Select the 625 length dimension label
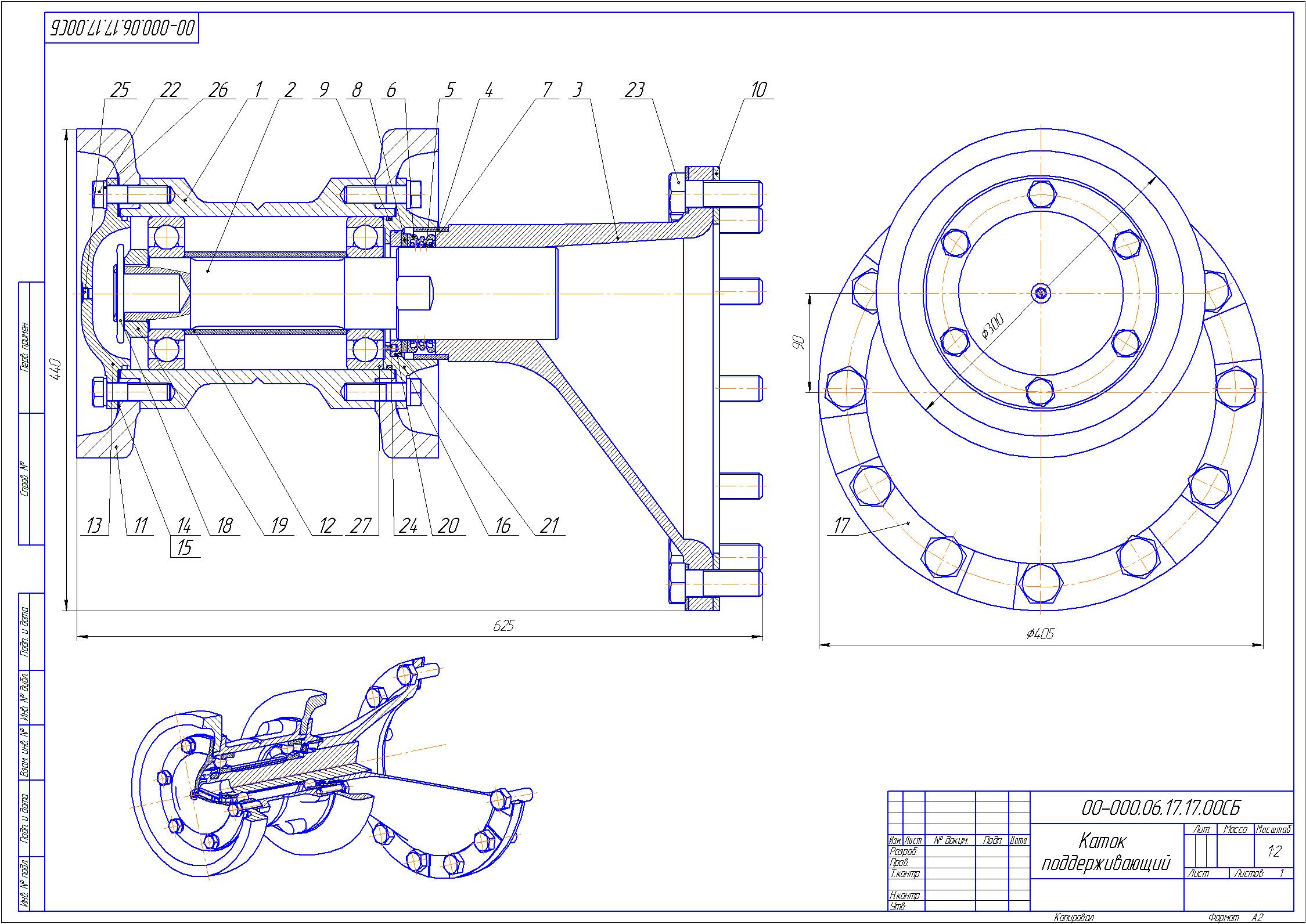Screen dimensions: 1306x924 pyautogui.click(x=503, y=626)
